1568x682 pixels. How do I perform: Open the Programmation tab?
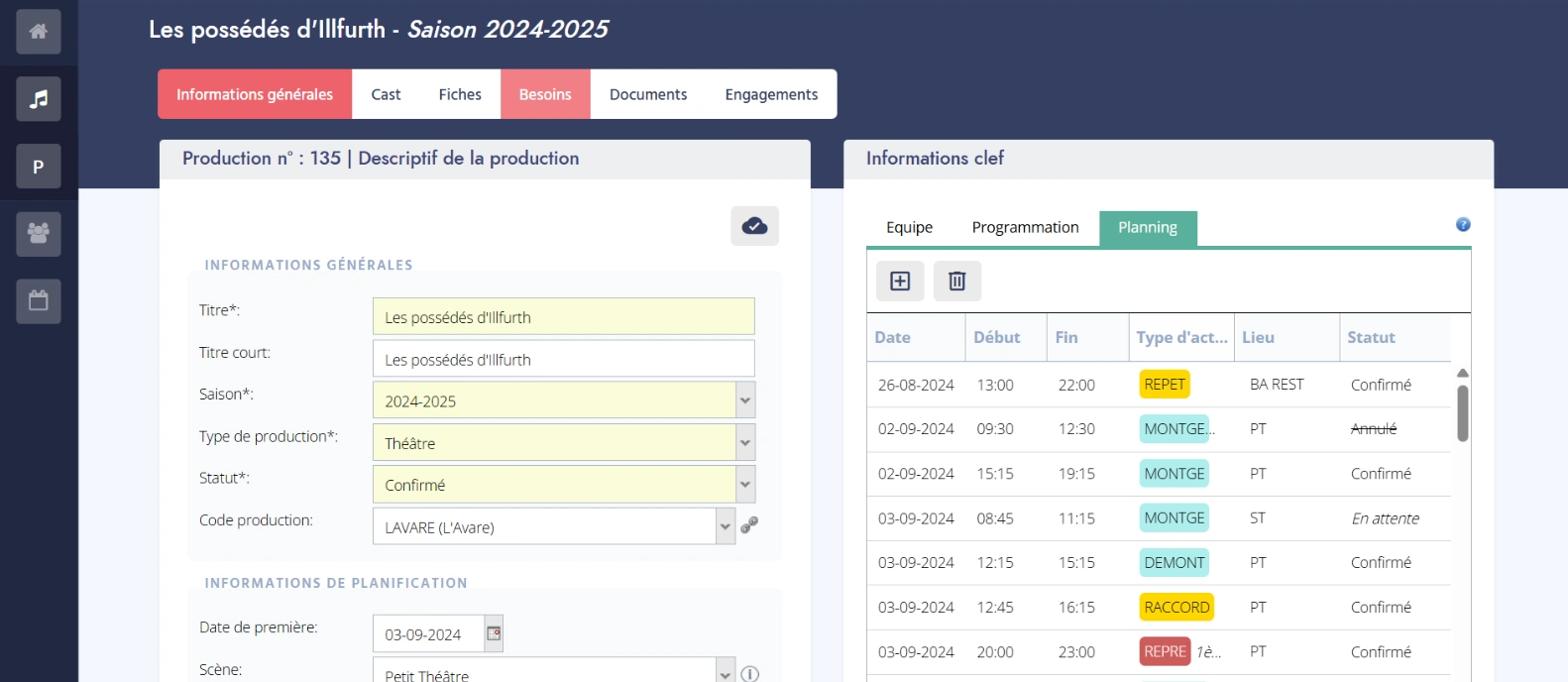tap(1025, 228)
